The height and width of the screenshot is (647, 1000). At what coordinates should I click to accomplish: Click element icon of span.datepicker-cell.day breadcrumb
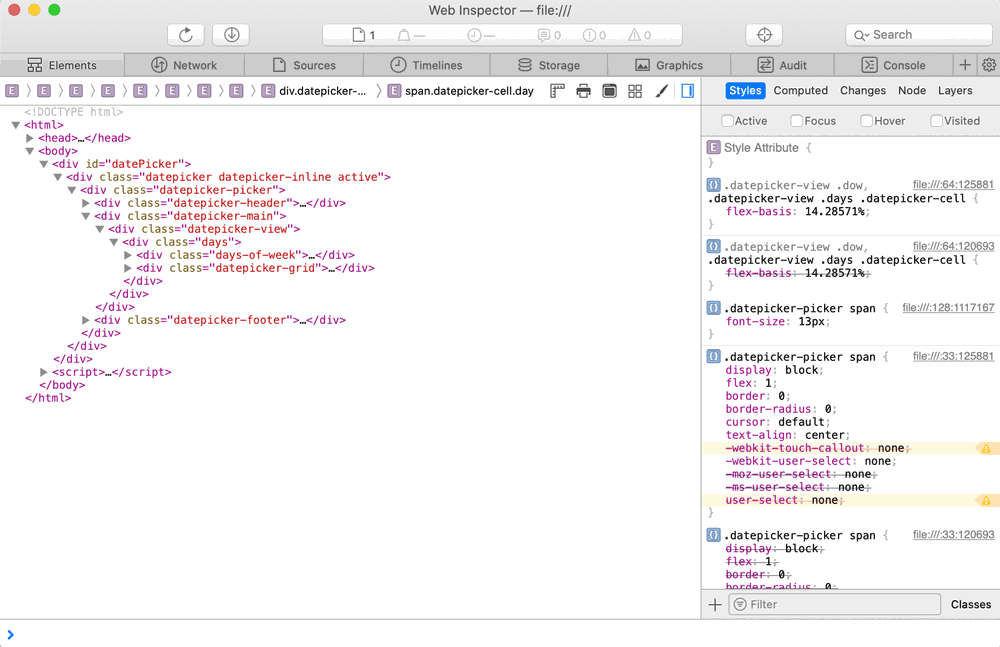395,91
